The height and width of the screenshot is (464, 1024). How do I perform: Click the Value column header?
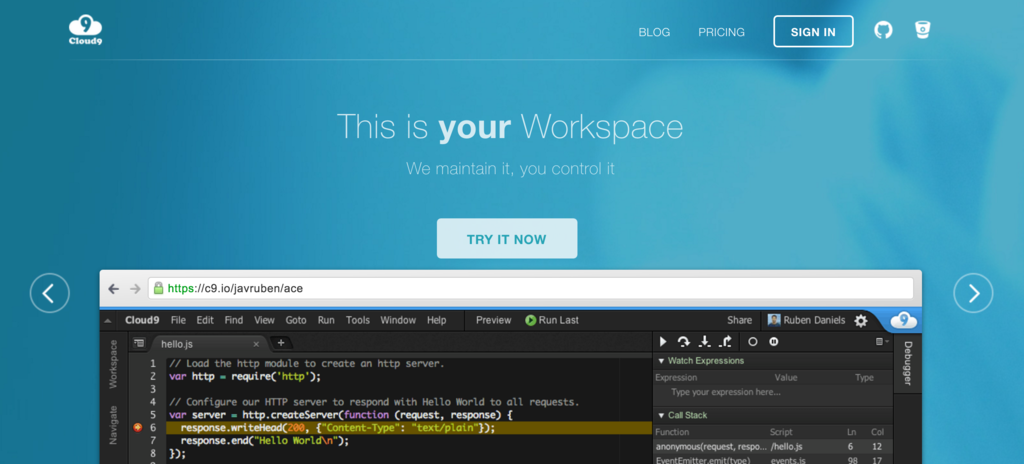coord(786,378)
